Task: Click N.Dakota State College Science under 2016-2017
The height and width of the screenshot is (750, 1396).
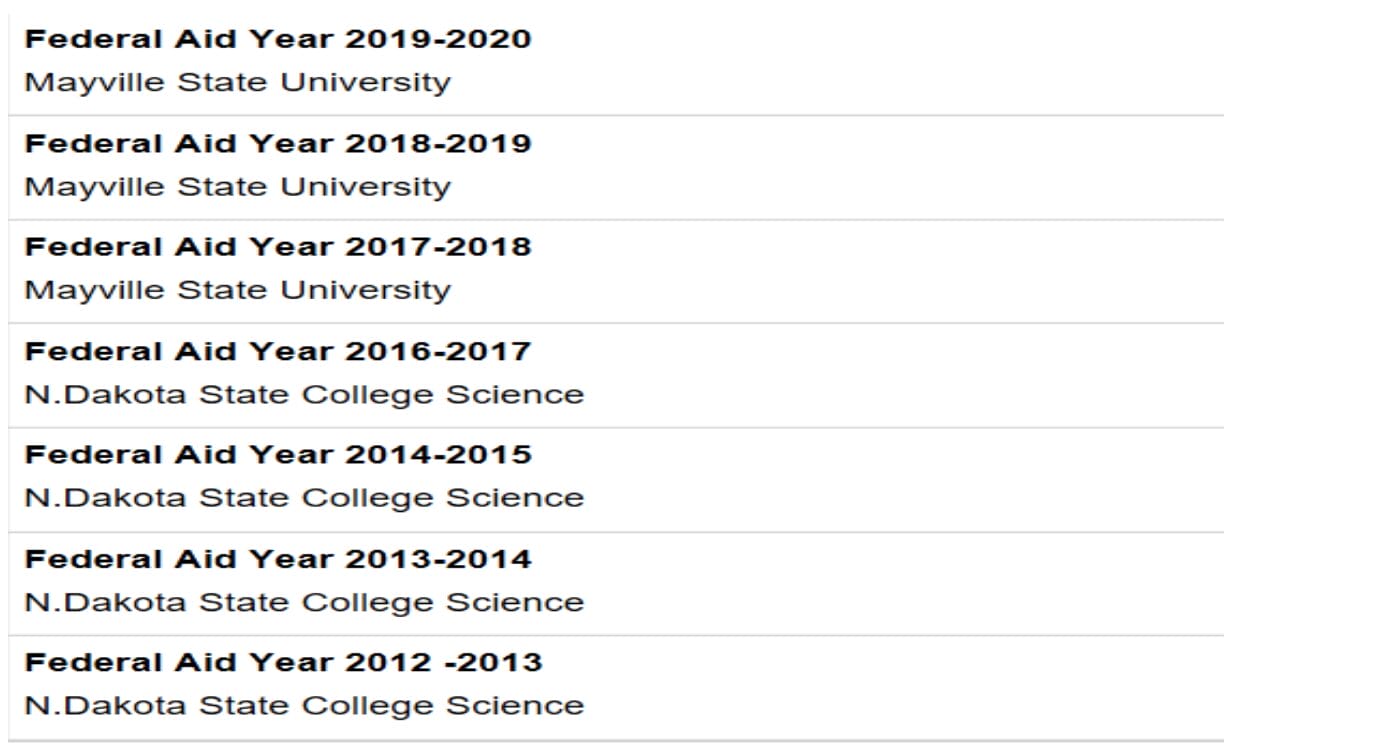Action: coord(303,394)
